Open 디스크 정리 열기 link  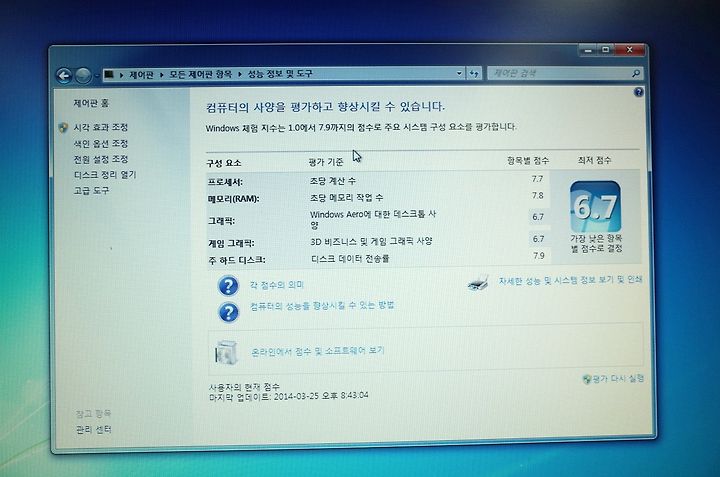pos(105,175)
